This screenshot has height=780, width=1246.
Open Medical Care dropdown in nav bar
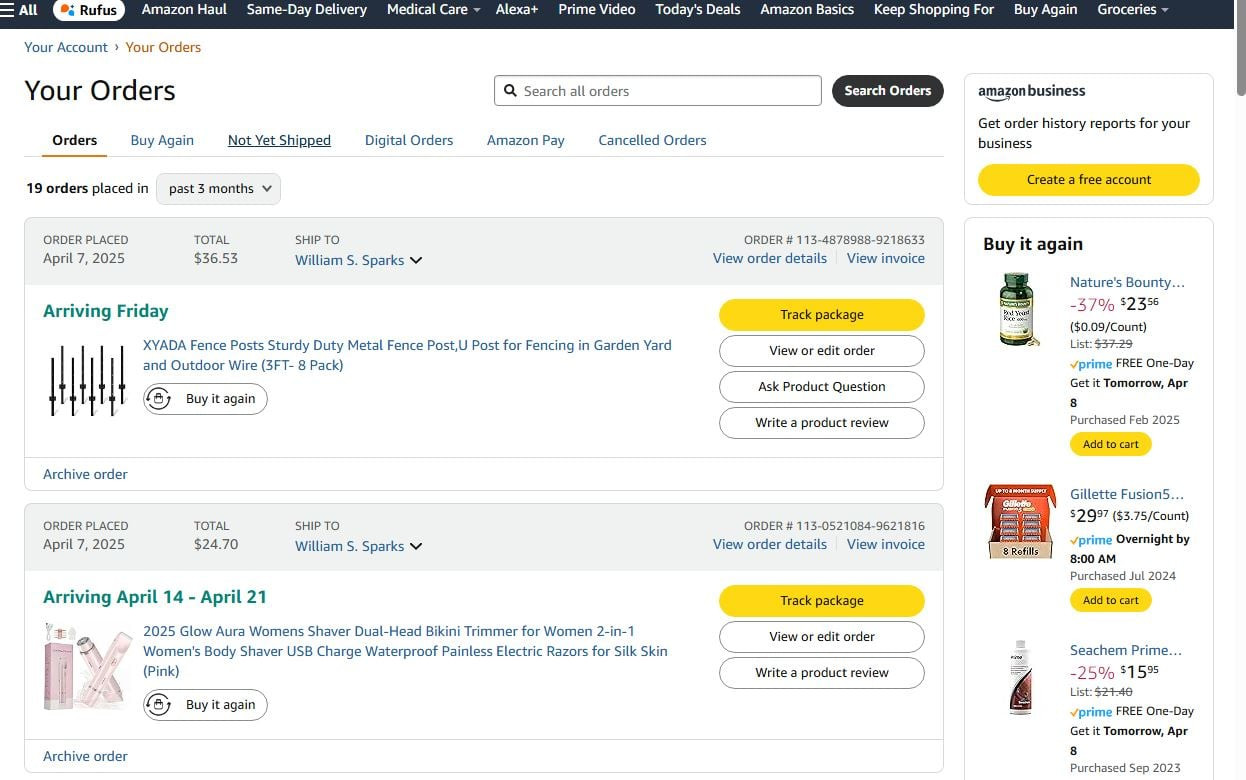coord(433,9)
